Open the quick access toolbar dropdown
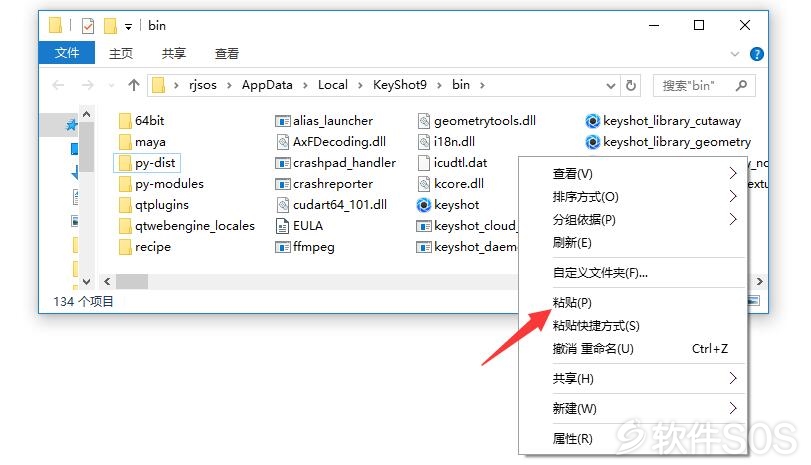Image resolution: width=811 pixels, height=465 pixels. click(x=128, y=27)
